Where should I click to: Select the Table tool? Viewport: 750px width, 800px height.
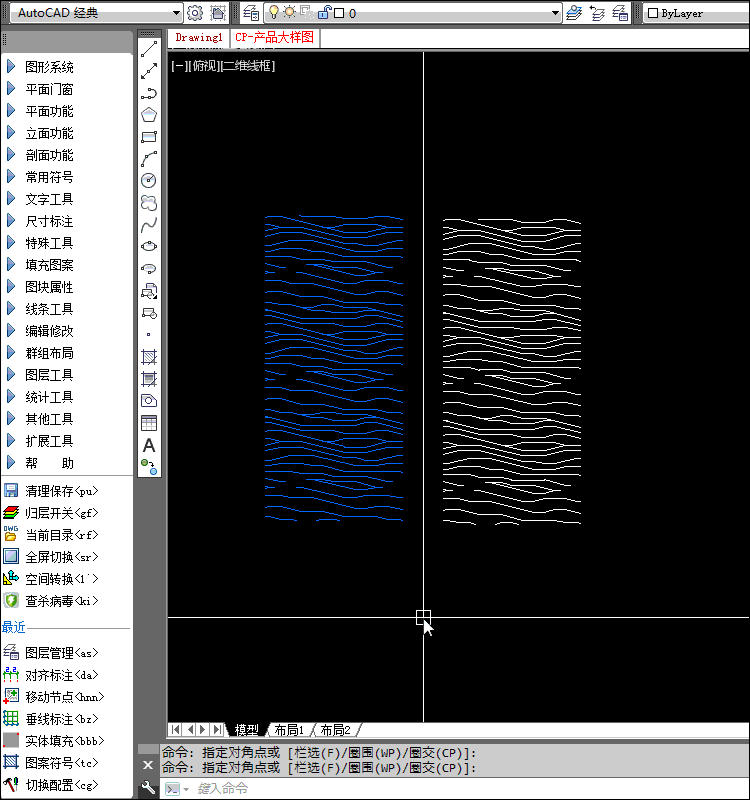pos(149,423)
